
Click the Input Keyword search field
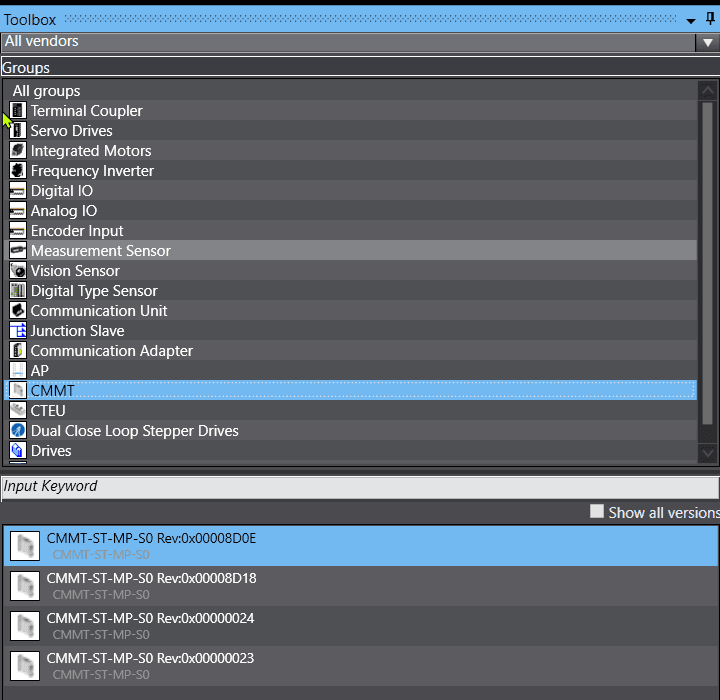click(x=360, y=486)
